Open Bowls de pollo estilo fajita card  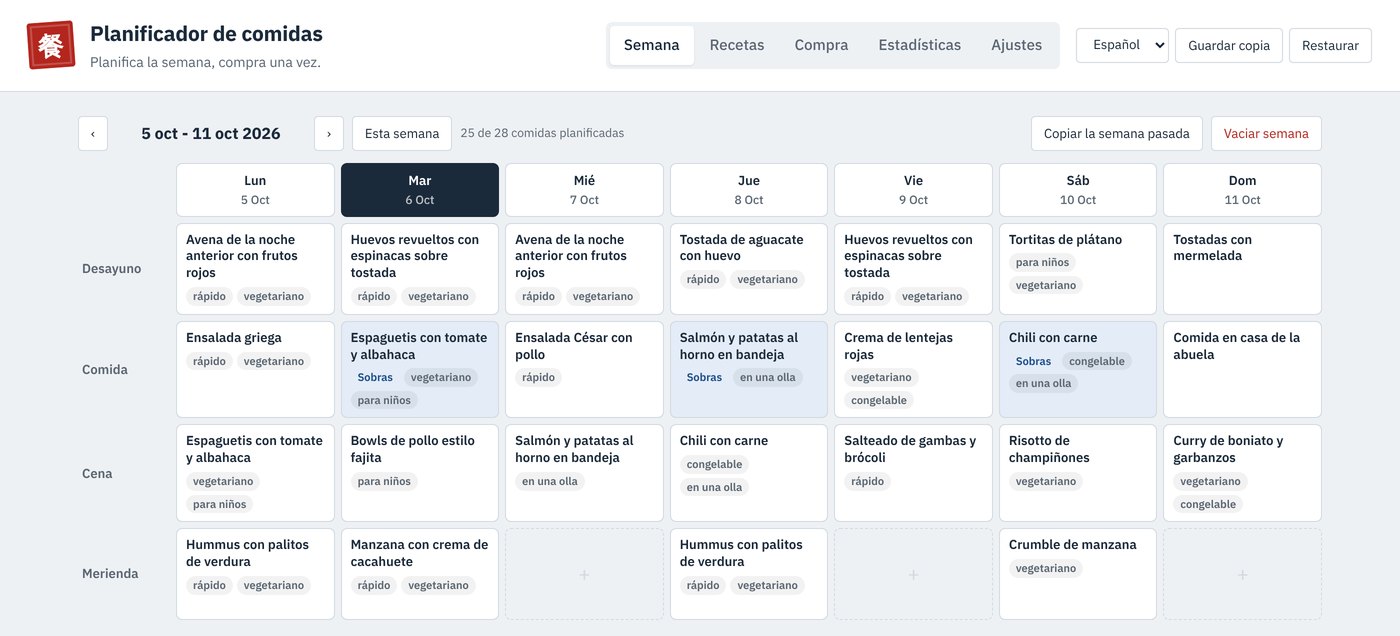pos(420,473)
